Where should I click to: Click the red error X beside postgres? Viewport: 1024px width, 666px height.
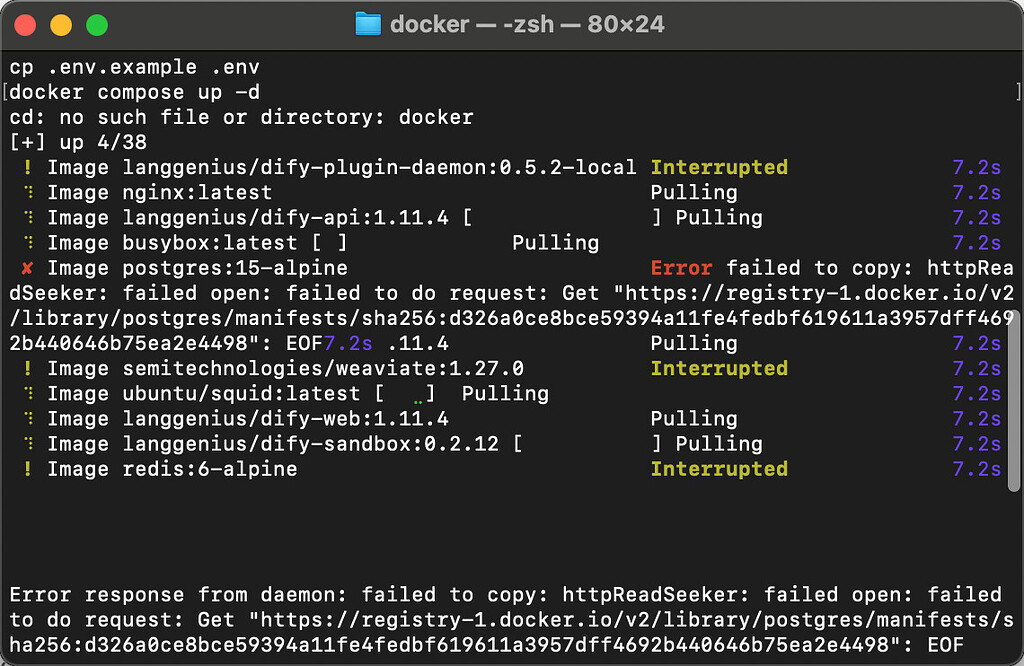point(27,268)
